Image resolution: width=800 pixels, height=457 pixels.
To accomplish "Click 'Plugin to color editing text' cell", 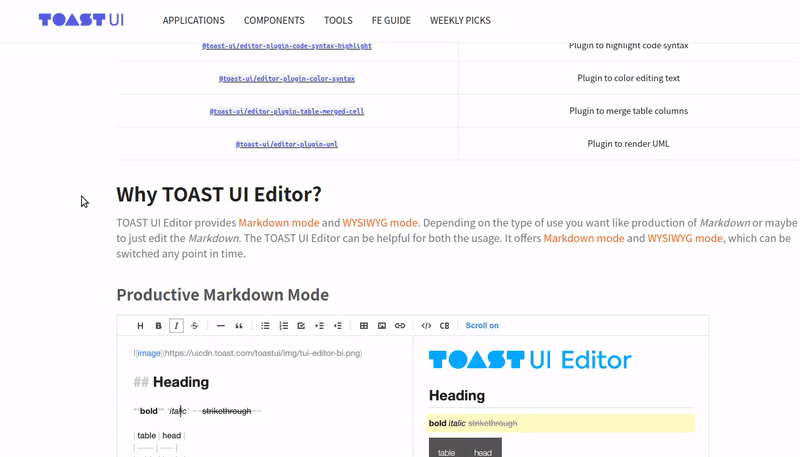I will pyautogui.click(x=629, y=78).
